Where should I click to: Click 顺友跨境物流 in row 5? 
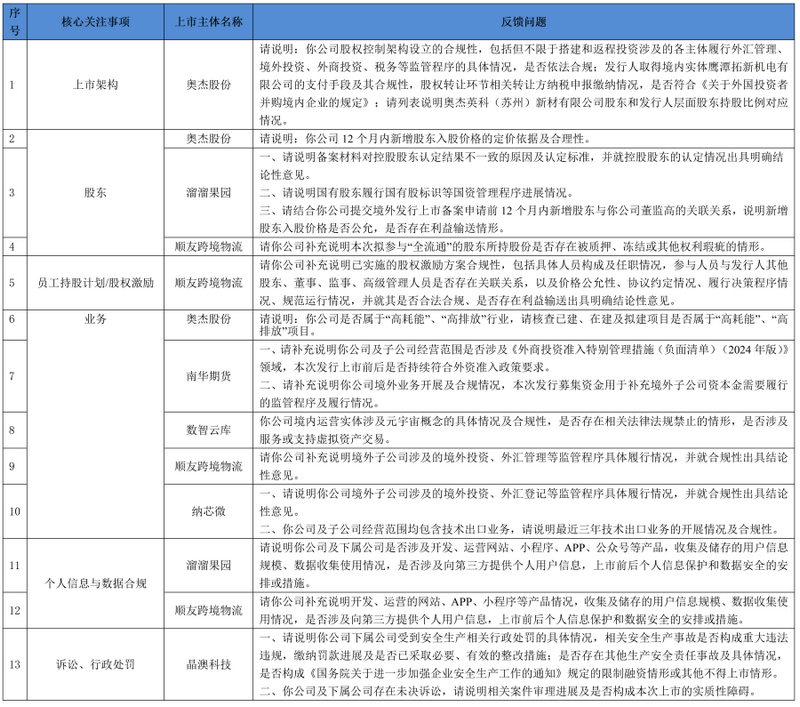208,283
